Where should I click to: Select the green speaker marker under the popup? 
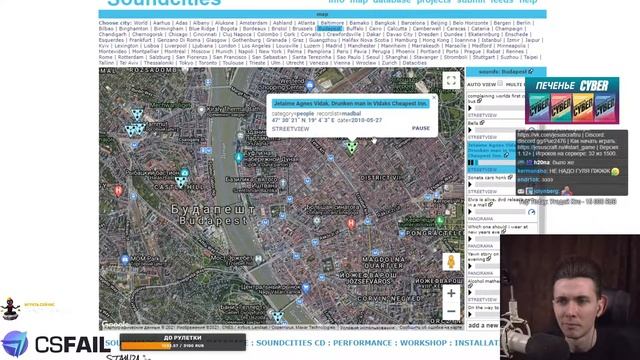pos(351,147)
